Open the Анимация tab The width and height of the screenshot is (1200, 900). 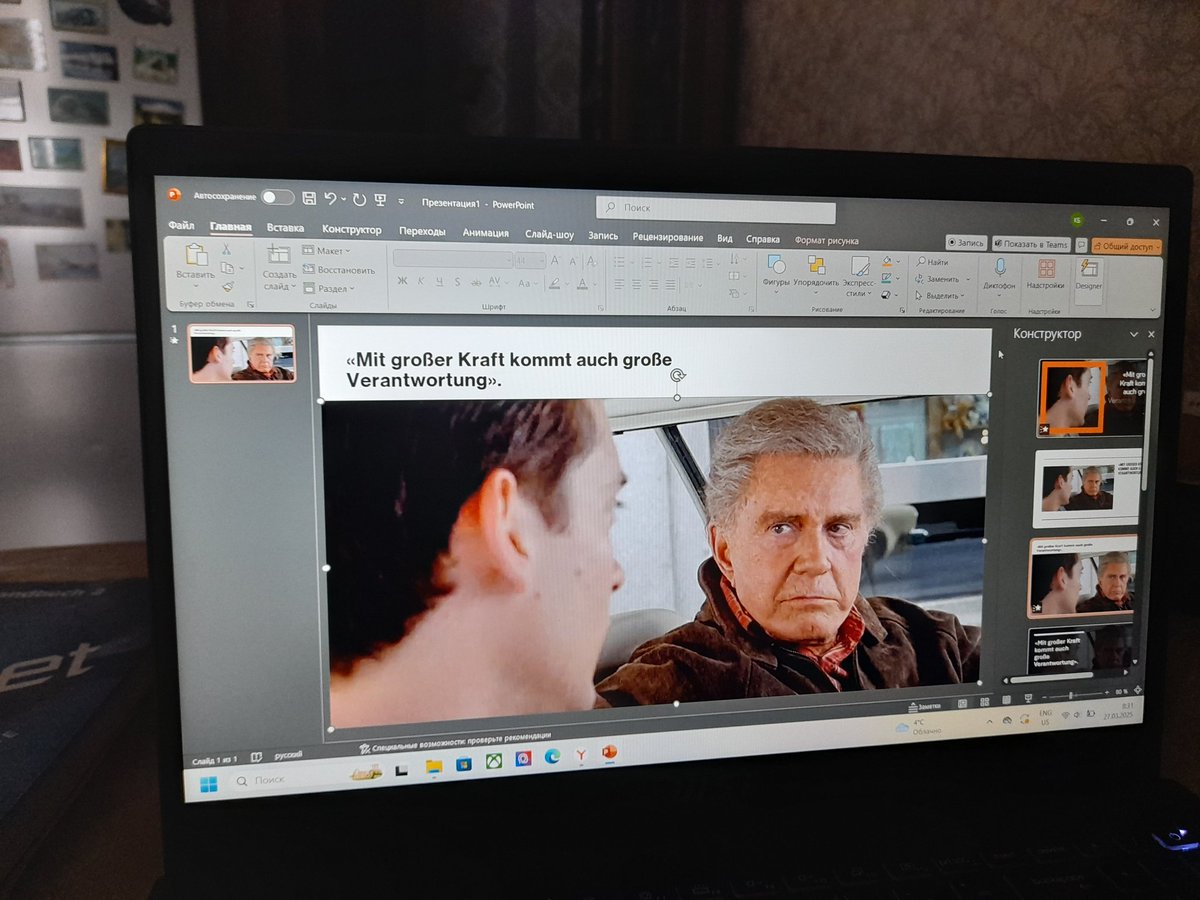point(485,233)
